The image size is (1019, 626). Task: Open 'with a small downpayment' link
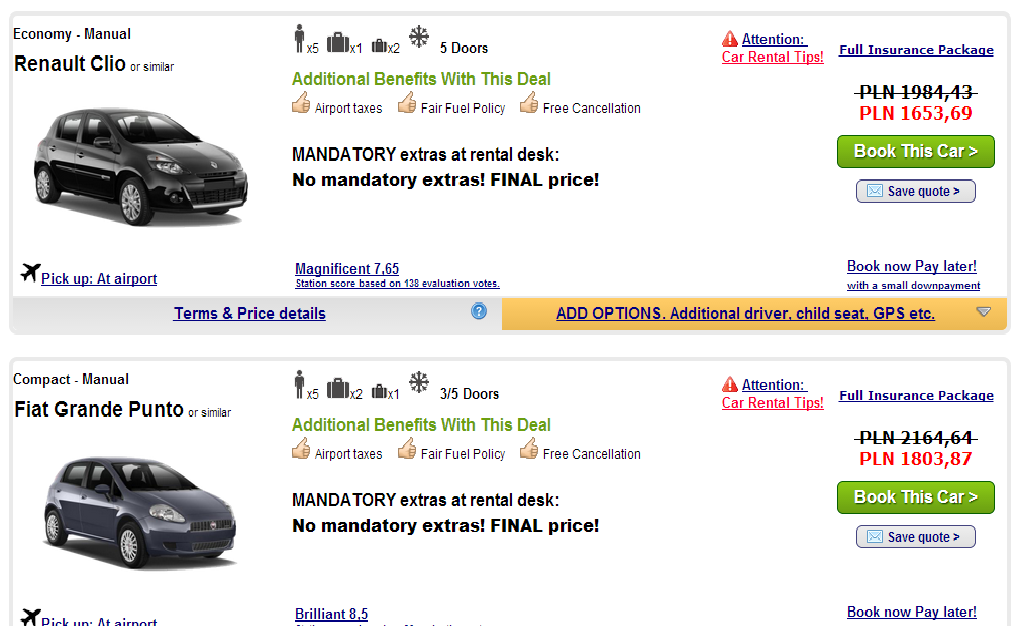(913, 285)
